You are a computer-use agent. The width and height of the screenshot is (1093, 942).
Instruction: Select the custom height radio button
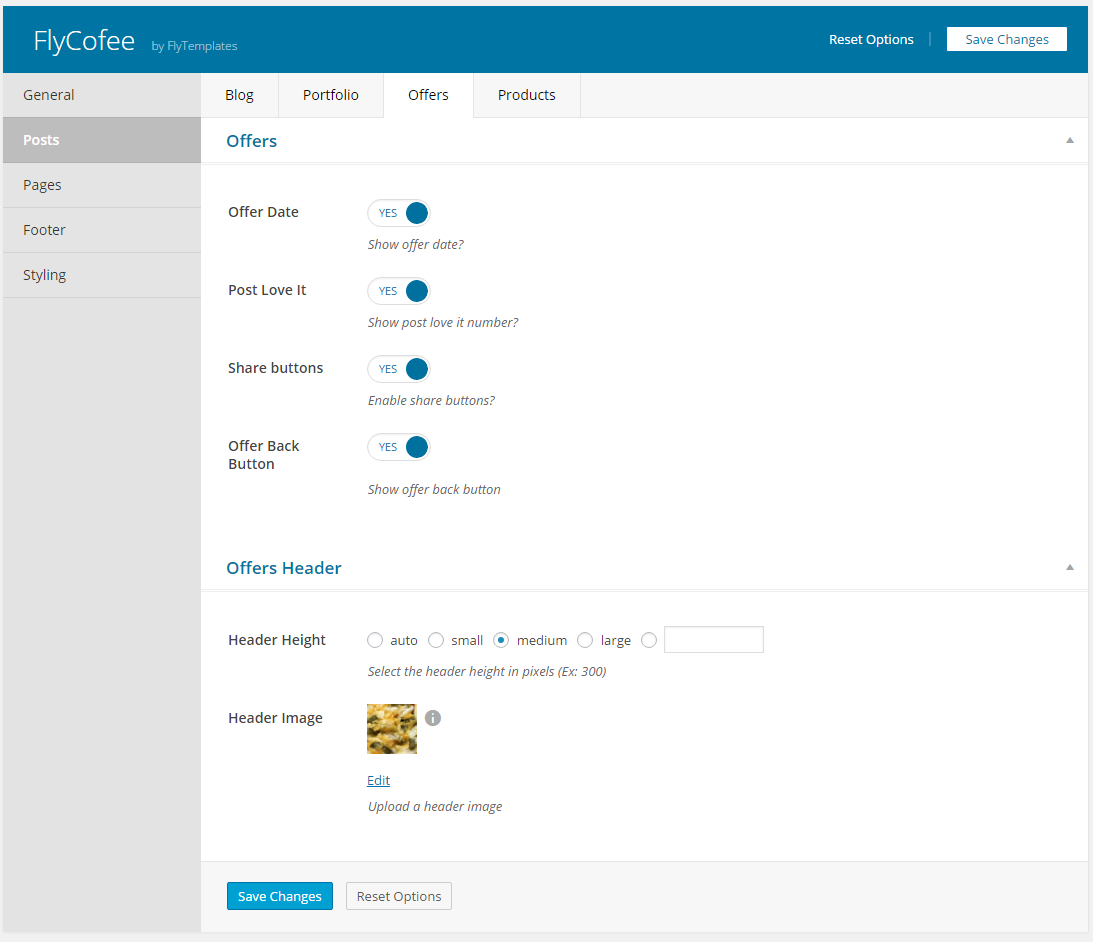pyautogui.click(x=649, y=640)
